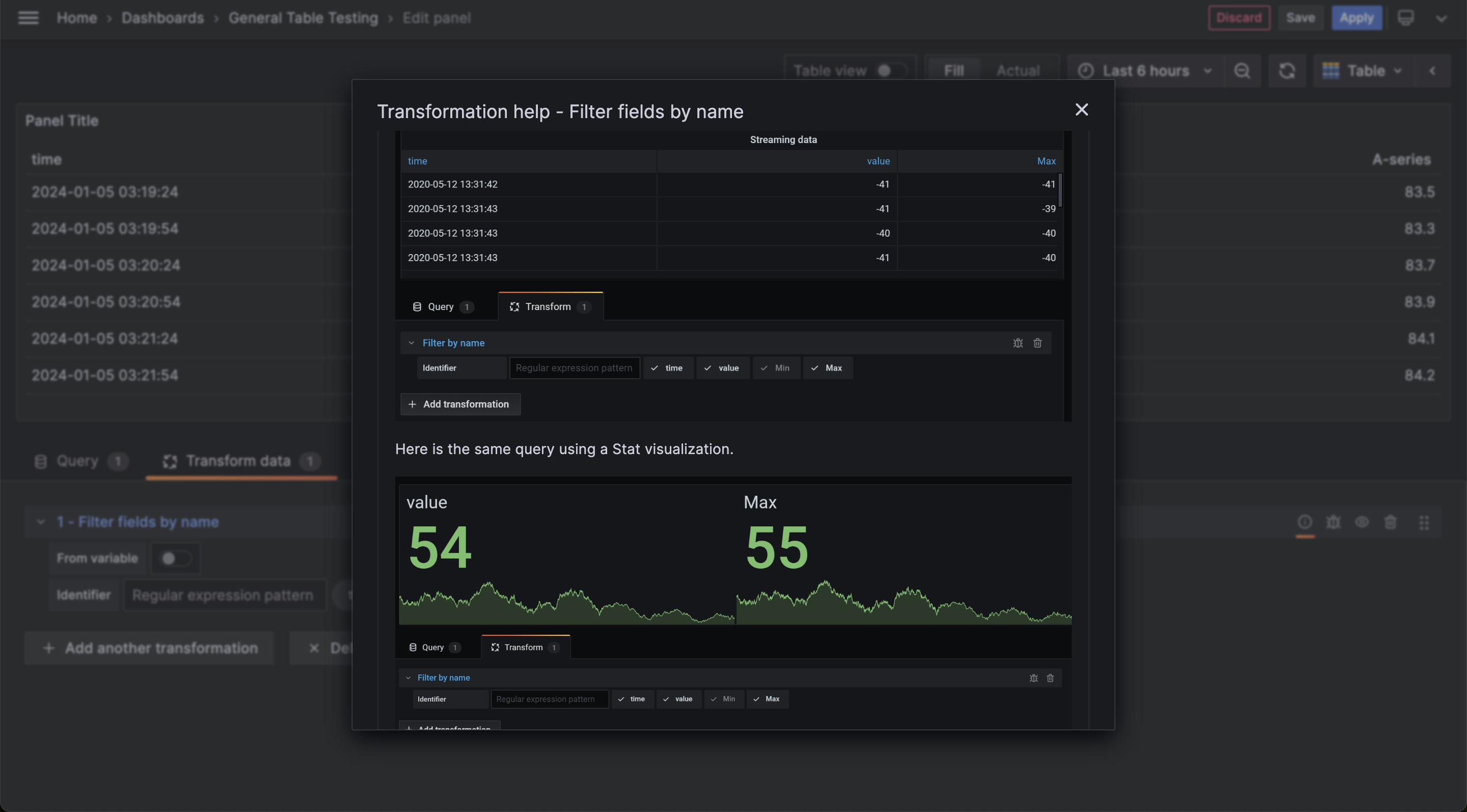Zoom out the time range
The height and width of the screenshot is (812, 1467).
(1242, 70)
